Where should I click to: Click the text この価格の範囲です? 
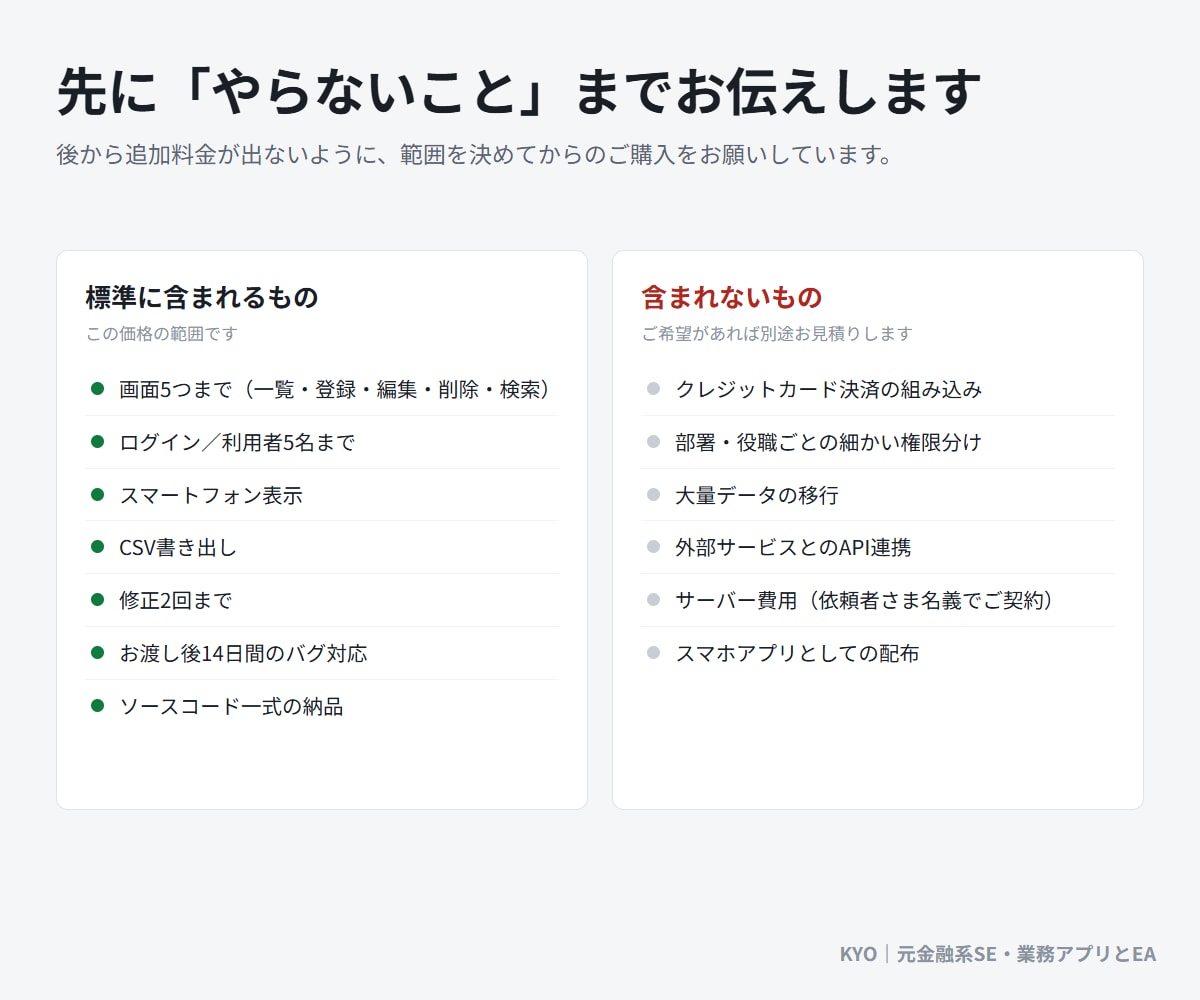point(162,334)
